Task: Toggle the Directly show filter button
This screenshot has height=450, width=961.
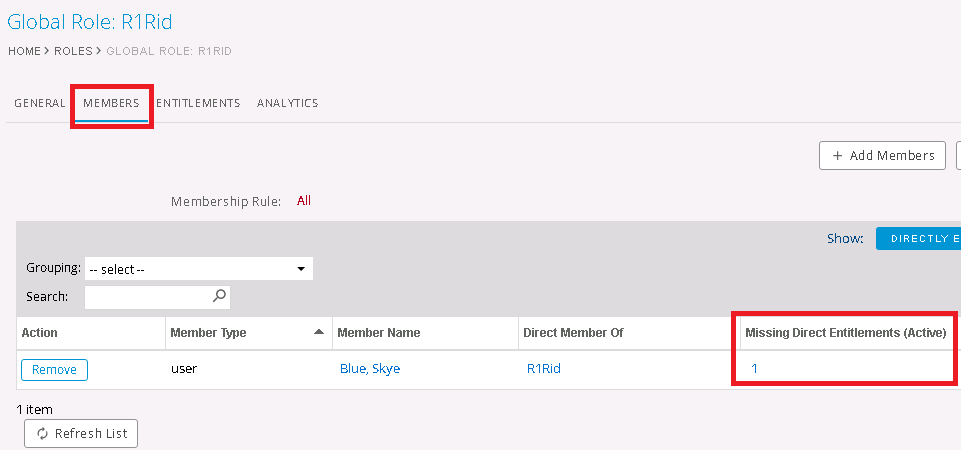Action: click(918, 239)
